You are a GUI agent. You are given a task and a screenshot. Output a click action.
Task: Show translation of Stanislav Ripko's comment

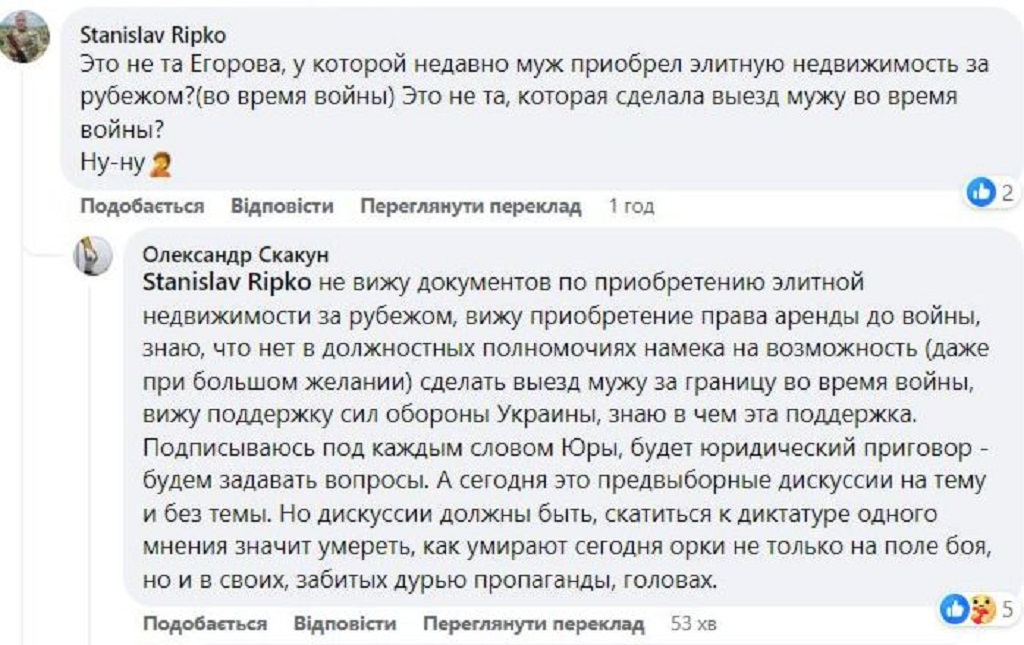470,206
